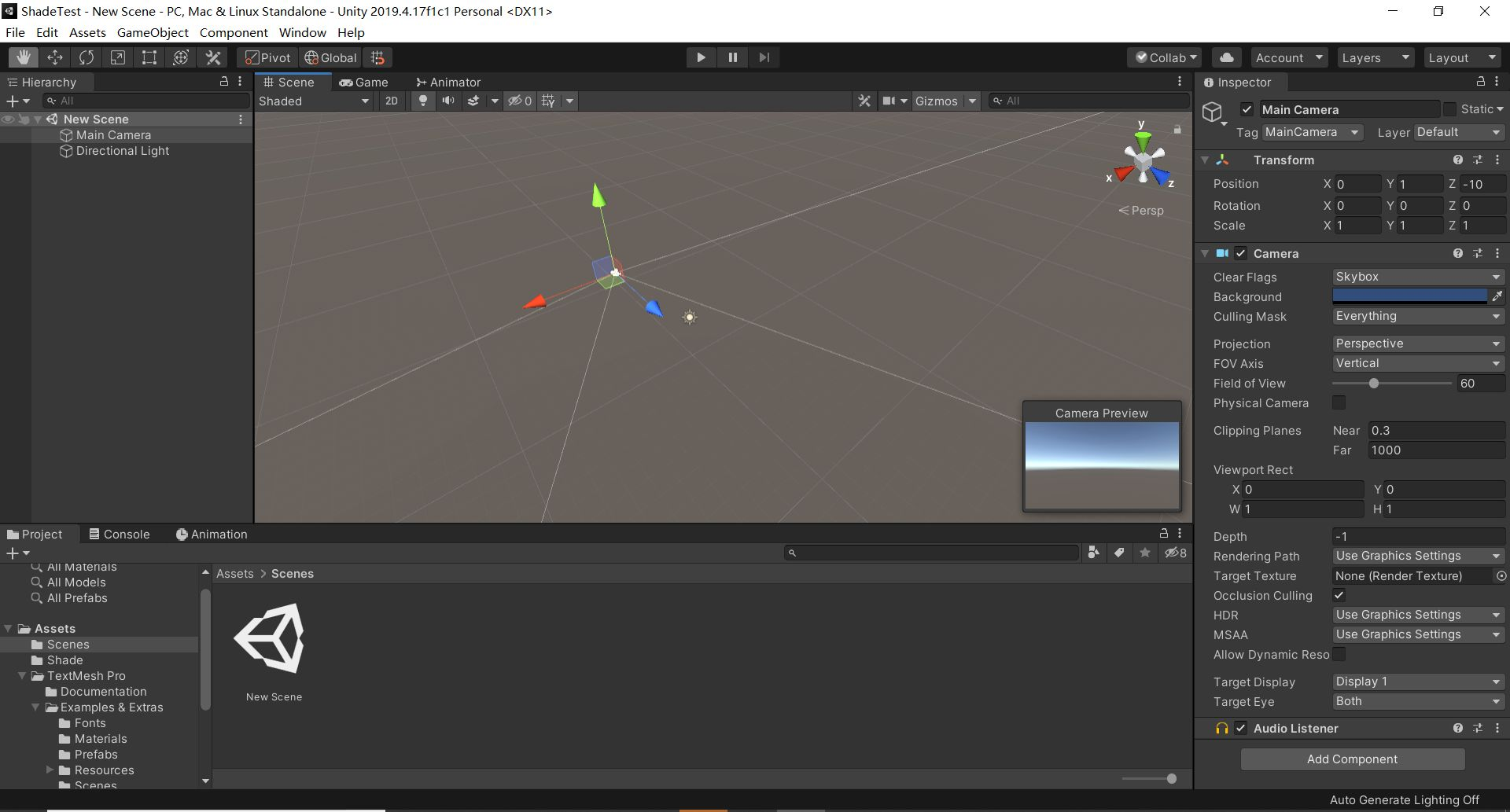1510x812 pixels.
Task: Click Add Component button
Action: click(1352, 759)
